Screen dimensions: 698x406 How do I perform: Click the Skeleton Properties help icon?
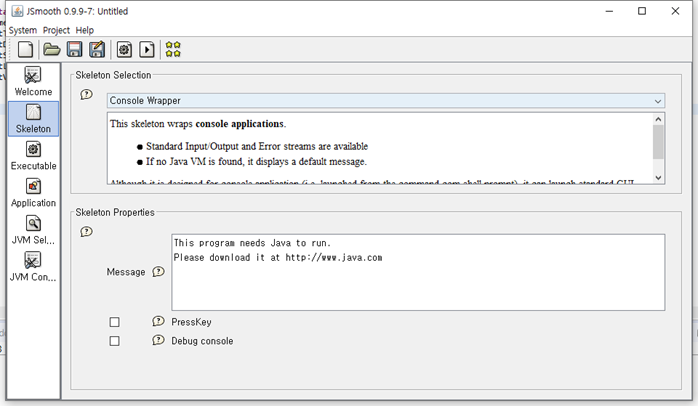coord(86,231)
